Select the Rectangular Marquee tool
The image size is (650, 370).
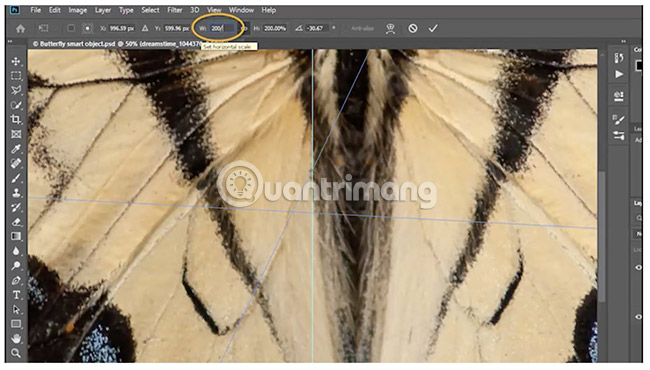click(16, 76)
